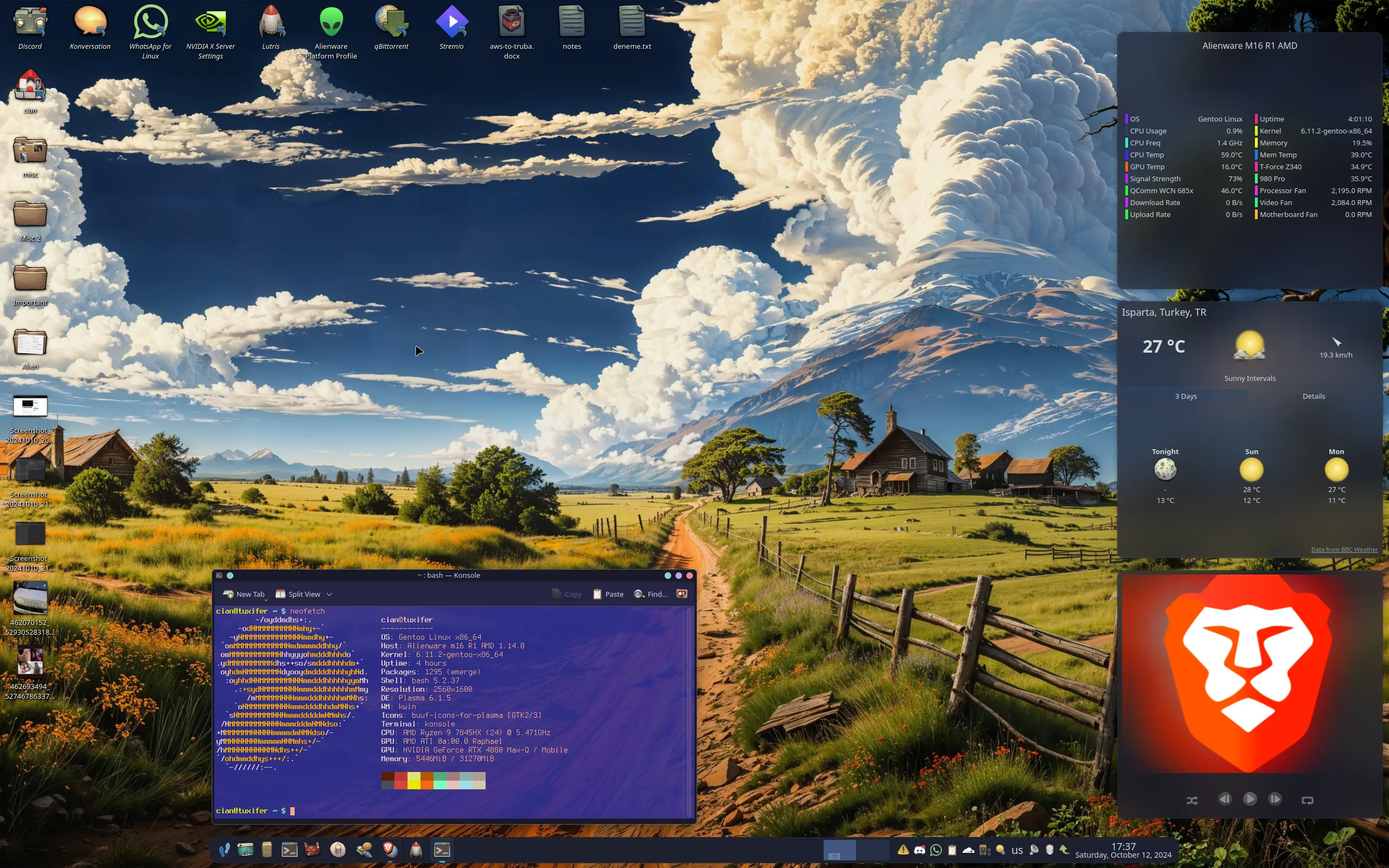
Task: Launch qBittorrent desktop shortcut
Action: pyautogui.click(x=391, y=28)
